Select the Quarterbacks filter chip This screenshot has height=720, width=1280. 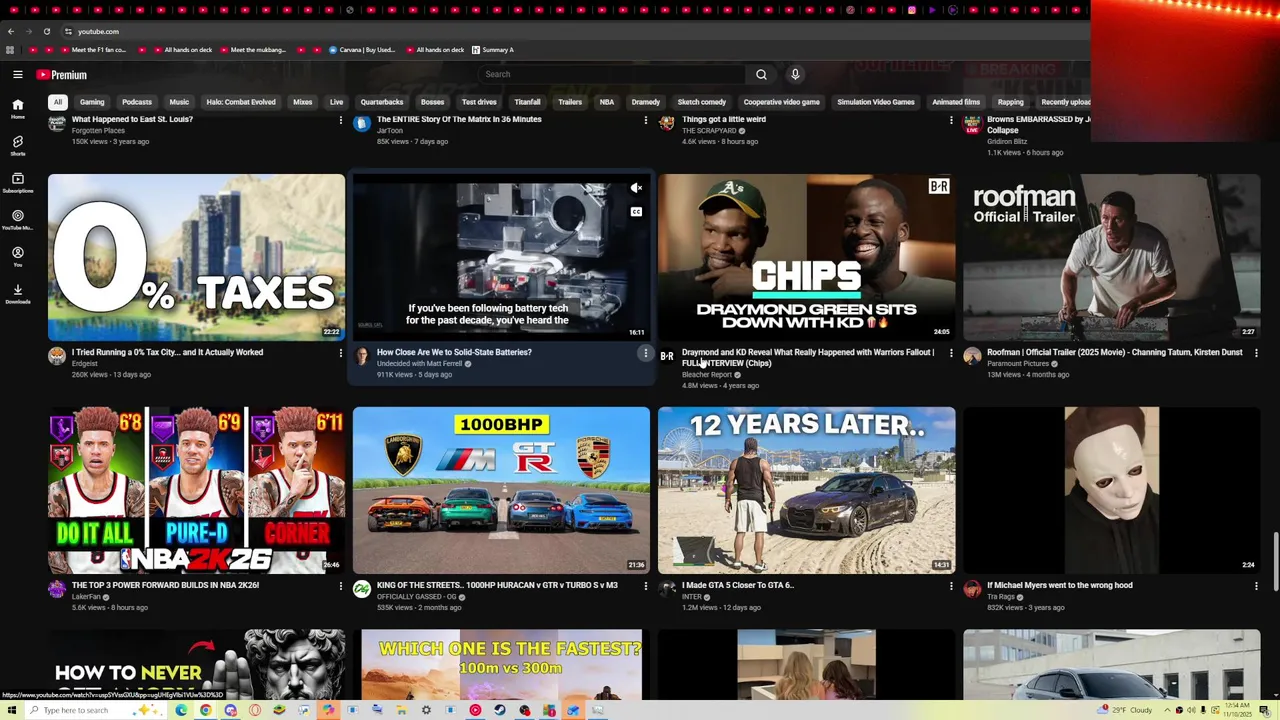click(382, 102)
